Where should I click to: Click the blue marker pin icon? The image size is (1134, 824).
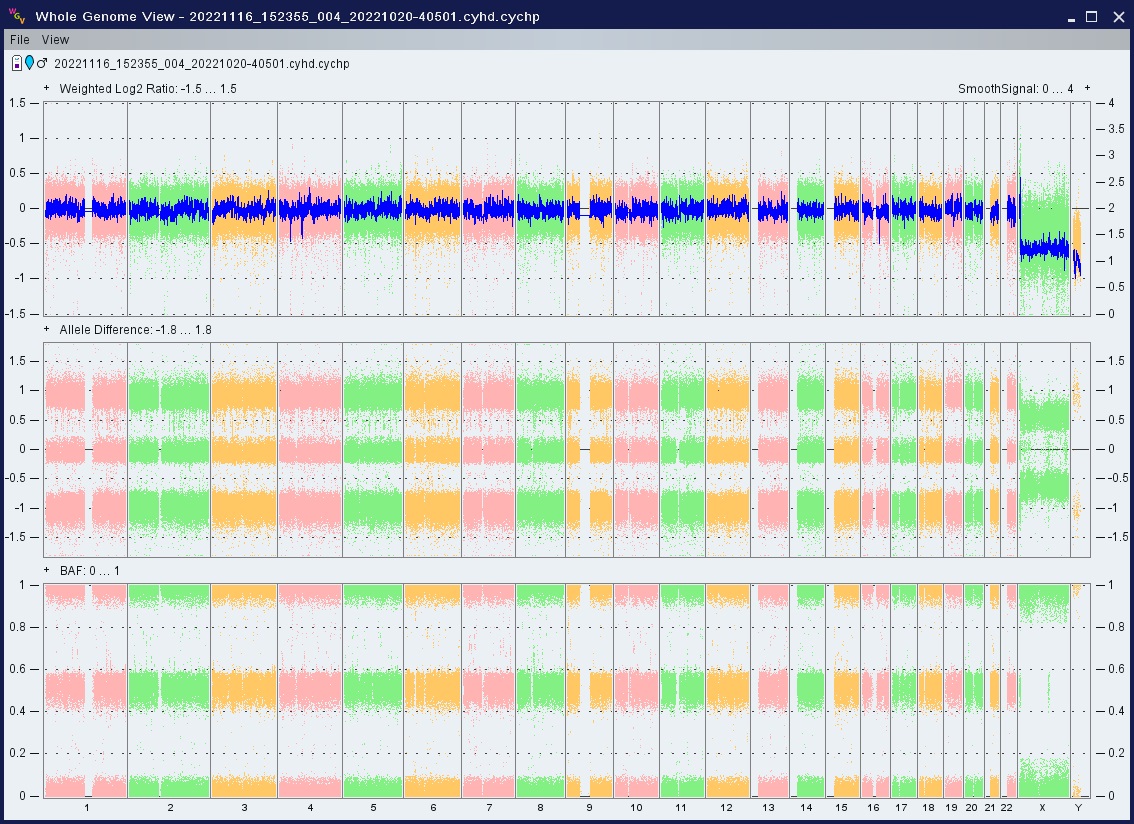(x=29, y=64)
